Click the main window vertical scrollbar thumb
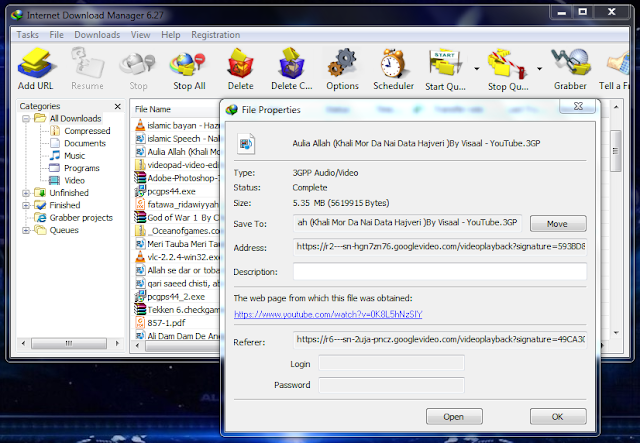 pyautogui.click(x=616, y=151)
